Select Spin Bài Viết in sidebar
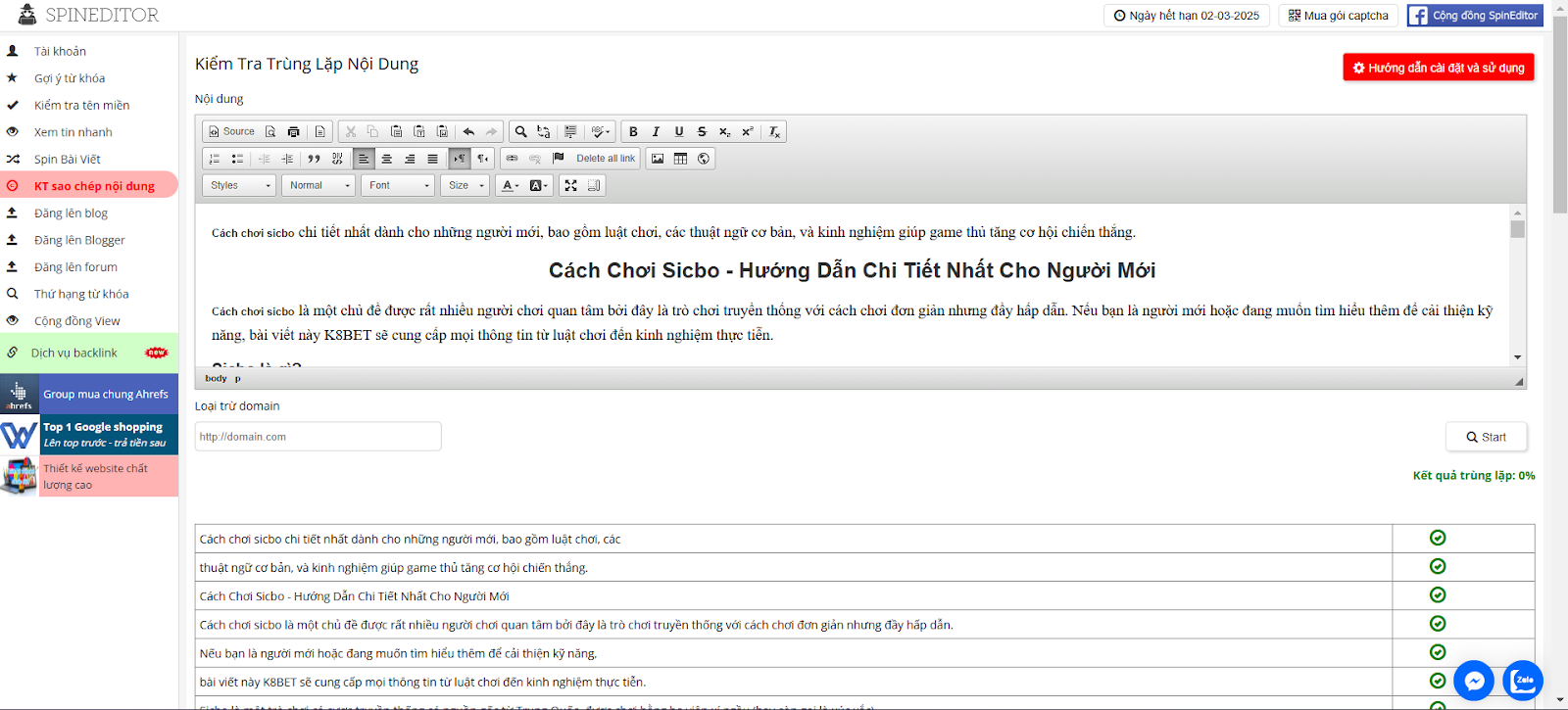This screenshot has height=710, width=1568. click(67, 159)
